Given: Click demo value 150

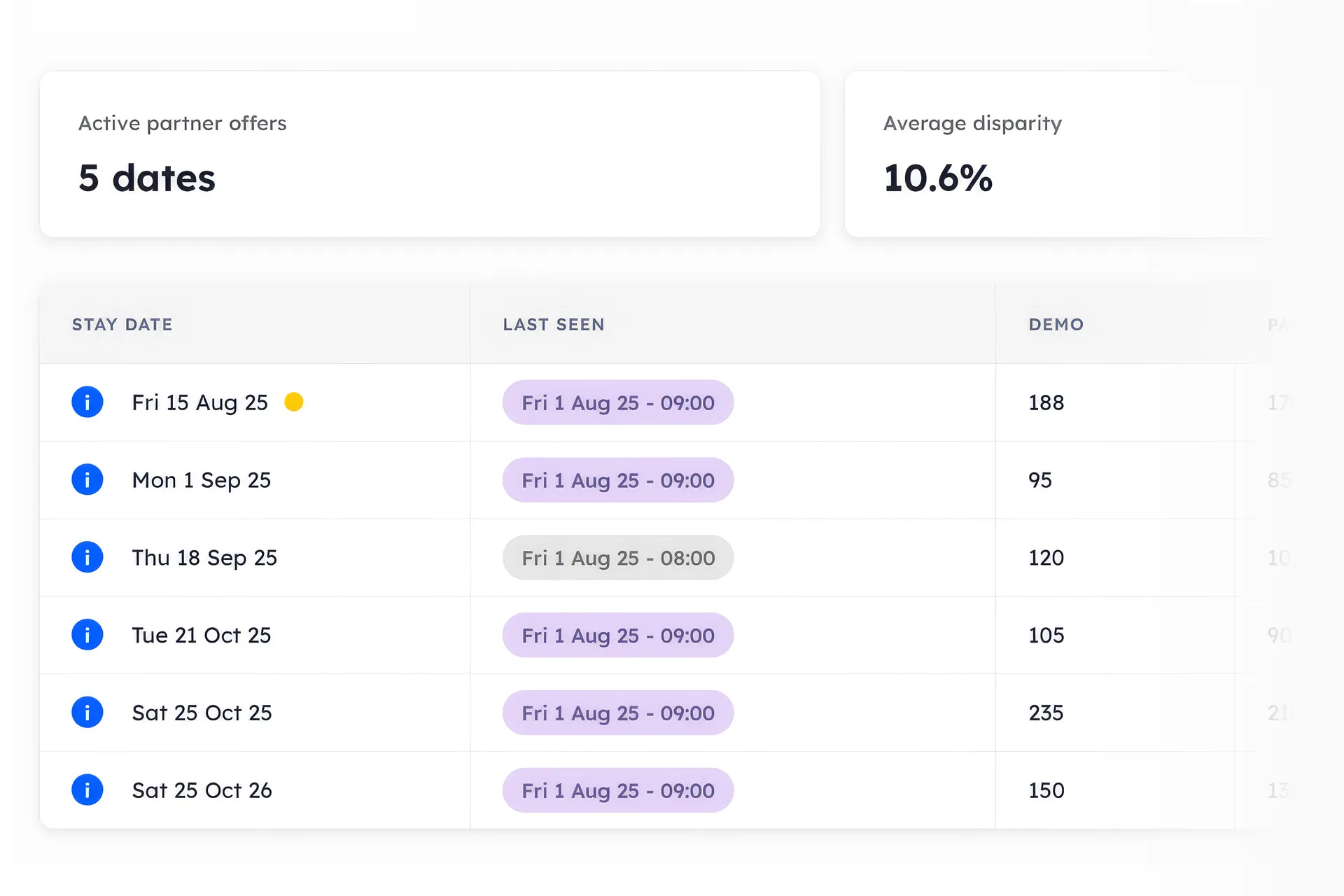Looking at the screenshot, I should [1046, 790].
